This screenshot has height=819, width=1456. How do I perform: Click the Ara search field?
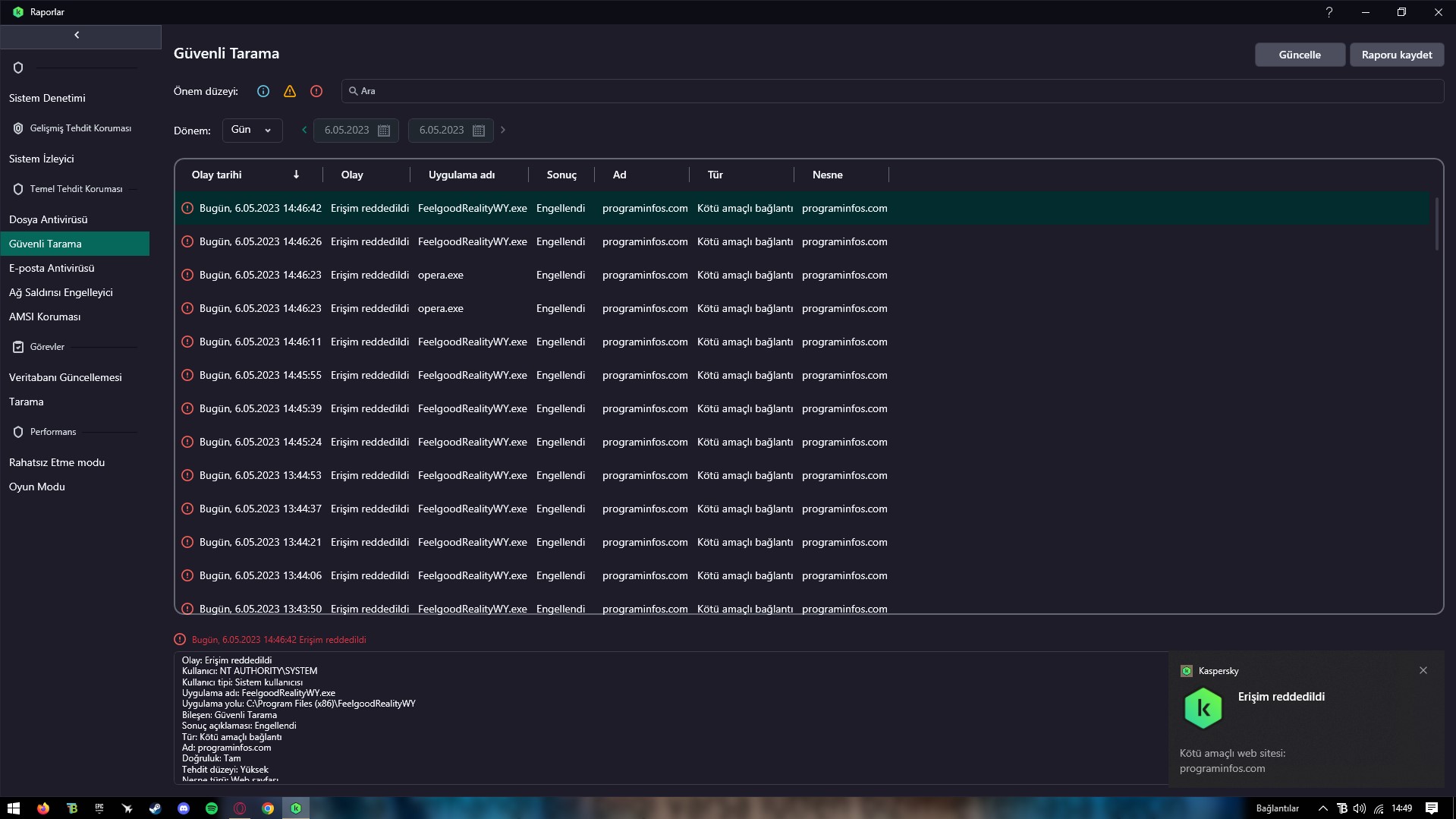[892, 91]
